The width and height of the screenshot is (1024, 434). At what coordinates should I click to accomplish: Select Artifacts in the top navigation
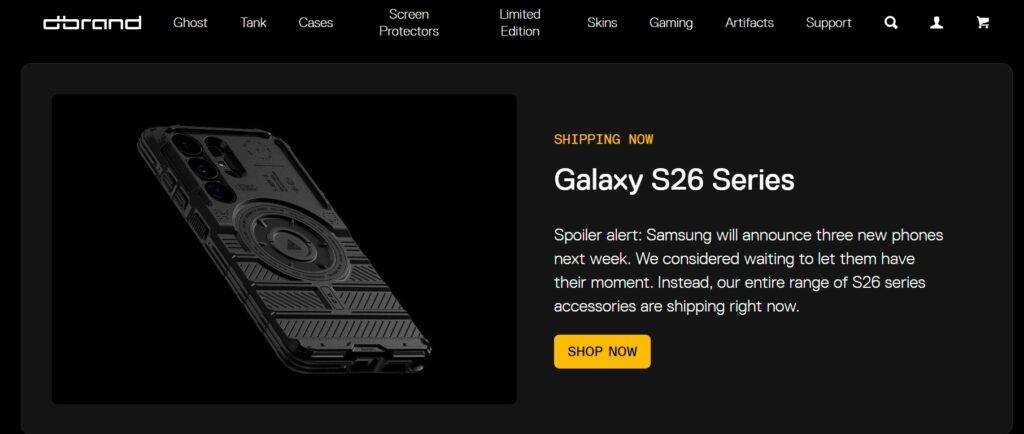pos(749,22)
